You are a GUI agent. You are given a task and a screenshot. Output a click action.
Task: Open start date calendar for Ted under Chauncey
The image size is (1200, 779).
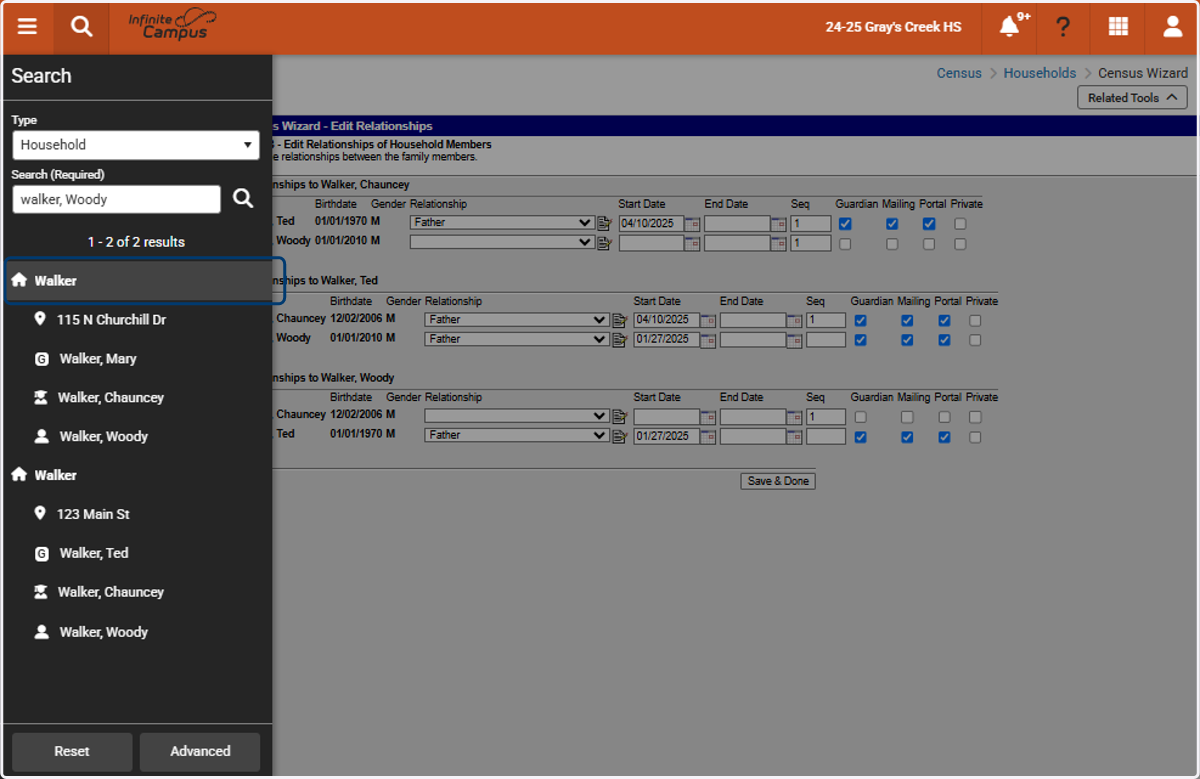pyautogui.click(x=692, y=224)
